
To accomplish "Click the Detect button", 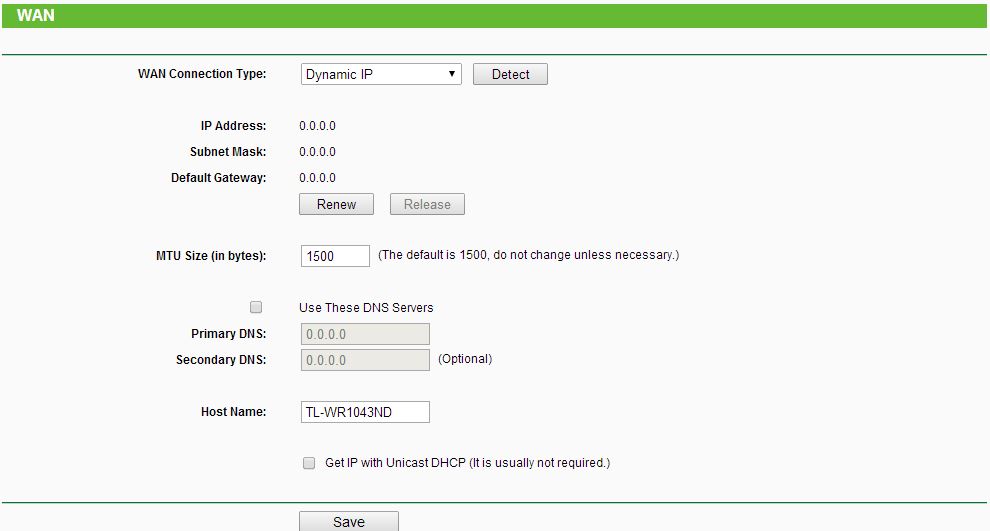I will pos(510,74).
